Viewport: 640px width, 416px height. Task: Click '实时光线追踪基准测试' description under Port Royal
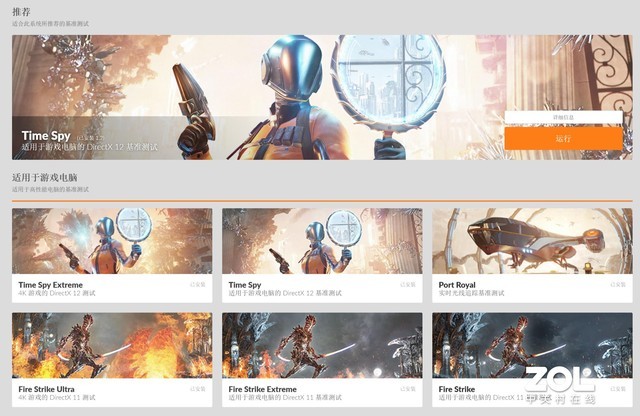tap(471, 293)
